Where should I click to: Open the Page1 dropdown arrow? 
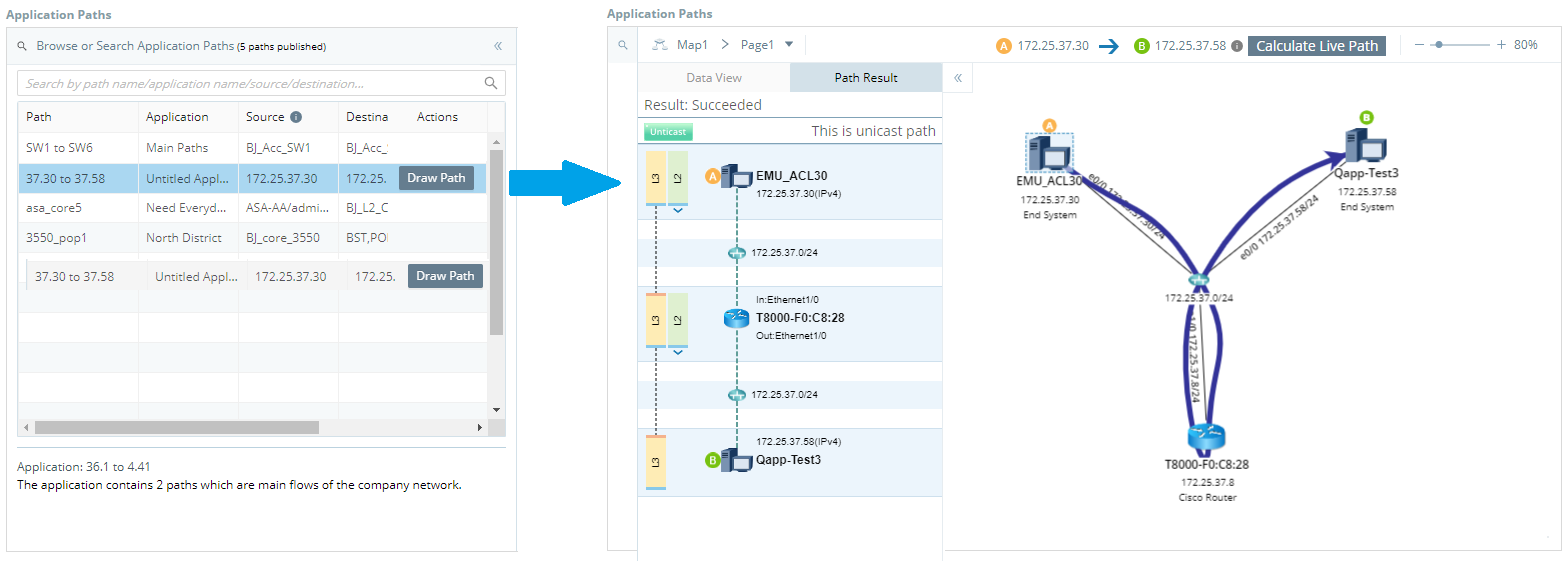(789, 45)
